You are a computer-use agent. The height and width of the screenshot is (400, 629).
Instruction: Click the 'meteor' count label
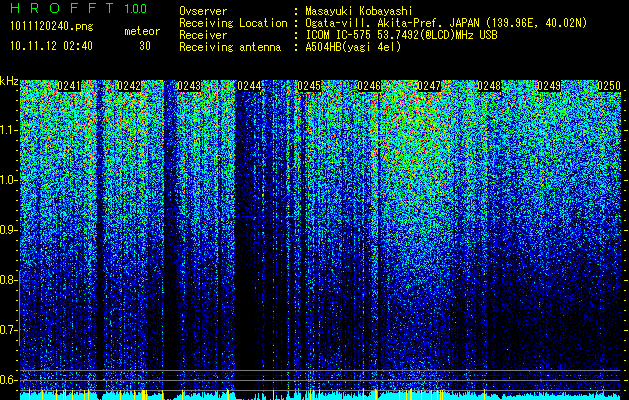(x=142, y=31)
